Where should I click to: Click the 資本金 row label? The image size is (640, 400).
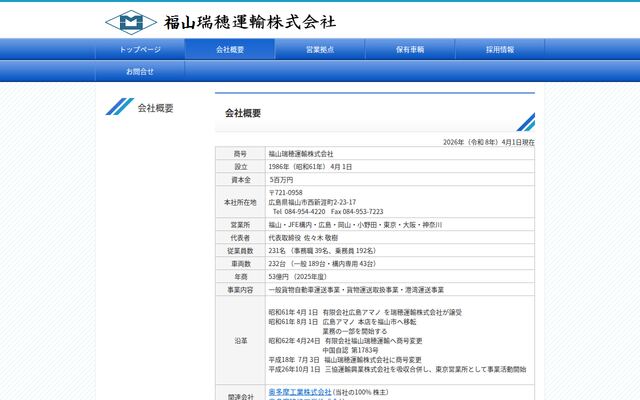point(240,180)
